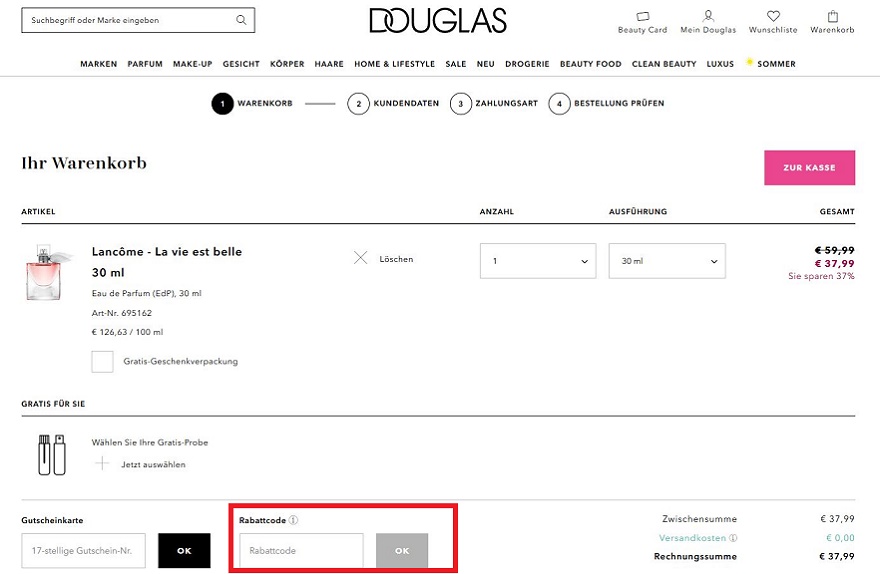
Task: Open the Marken menu
Action: 99,64
